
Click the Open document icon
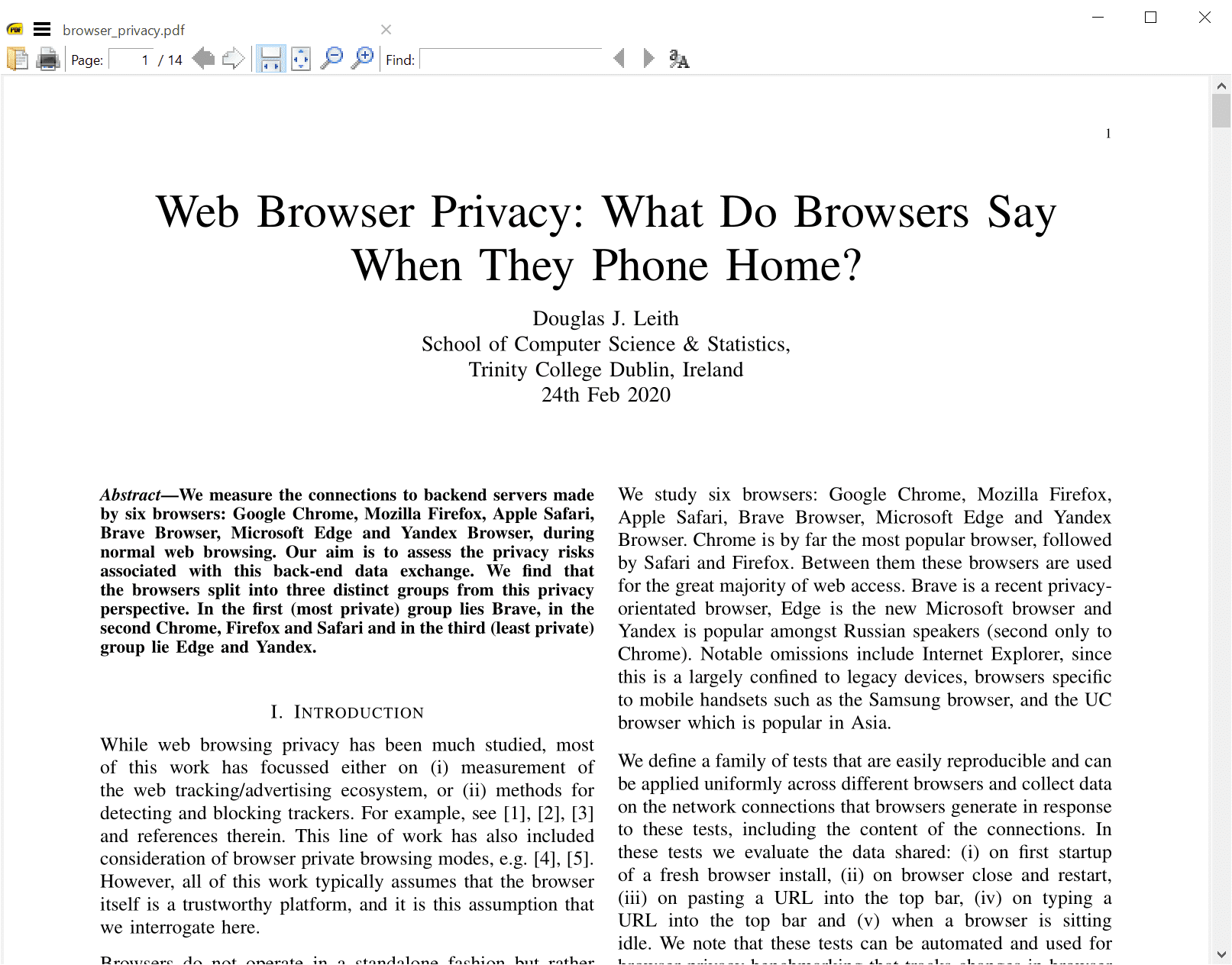(18, 59)
